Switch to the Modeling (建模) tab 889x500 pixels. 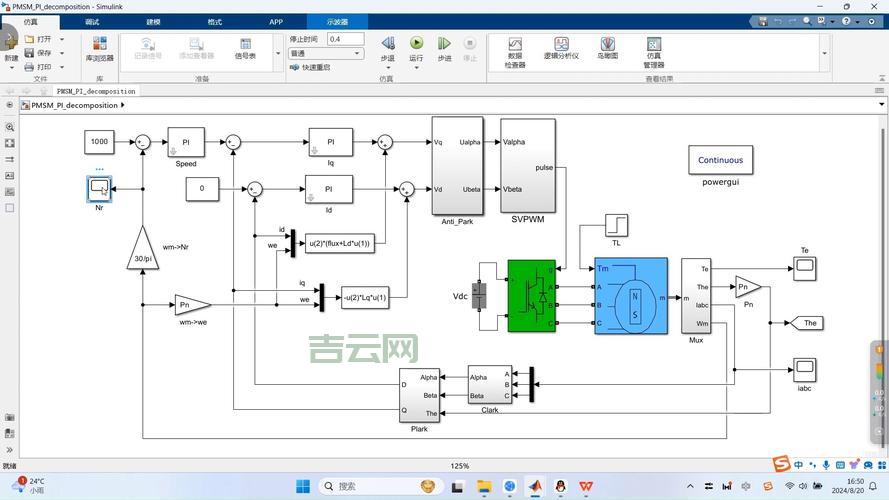pos(153,21)
